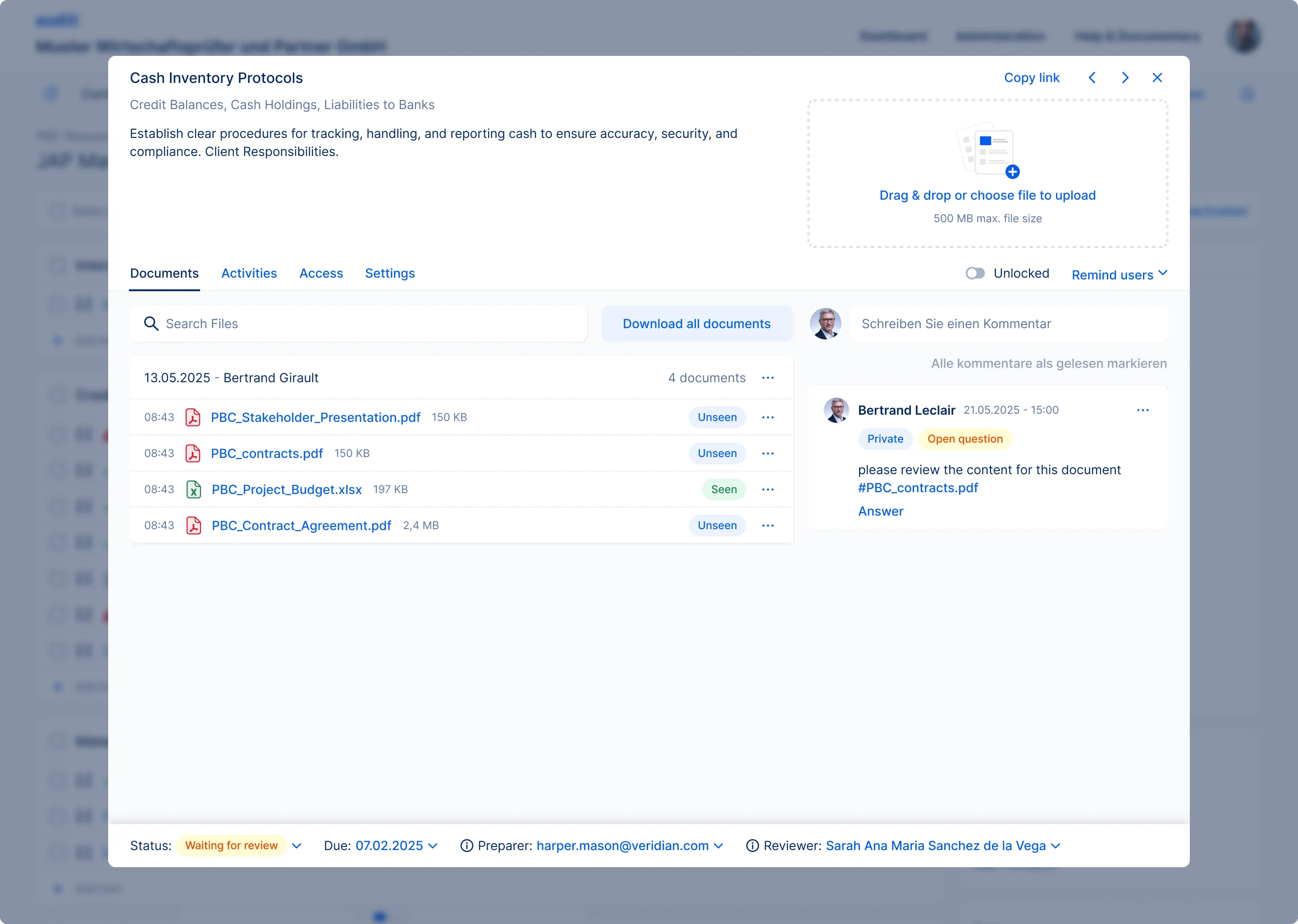This screenshot has width=1298, height=924.
Task: Open more options for PBC_Project_Budget.xlsx
Action: point(768,489)
